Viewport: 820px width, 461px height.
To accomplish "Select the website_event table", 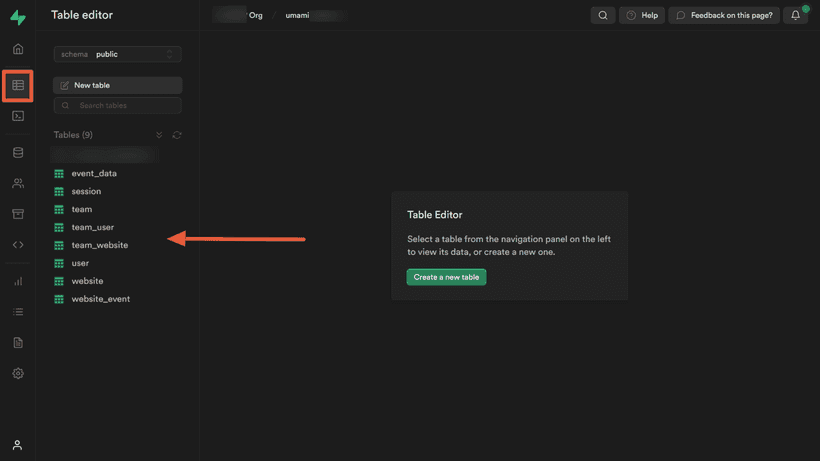I will pyautogui.click(x=100, y=299).
